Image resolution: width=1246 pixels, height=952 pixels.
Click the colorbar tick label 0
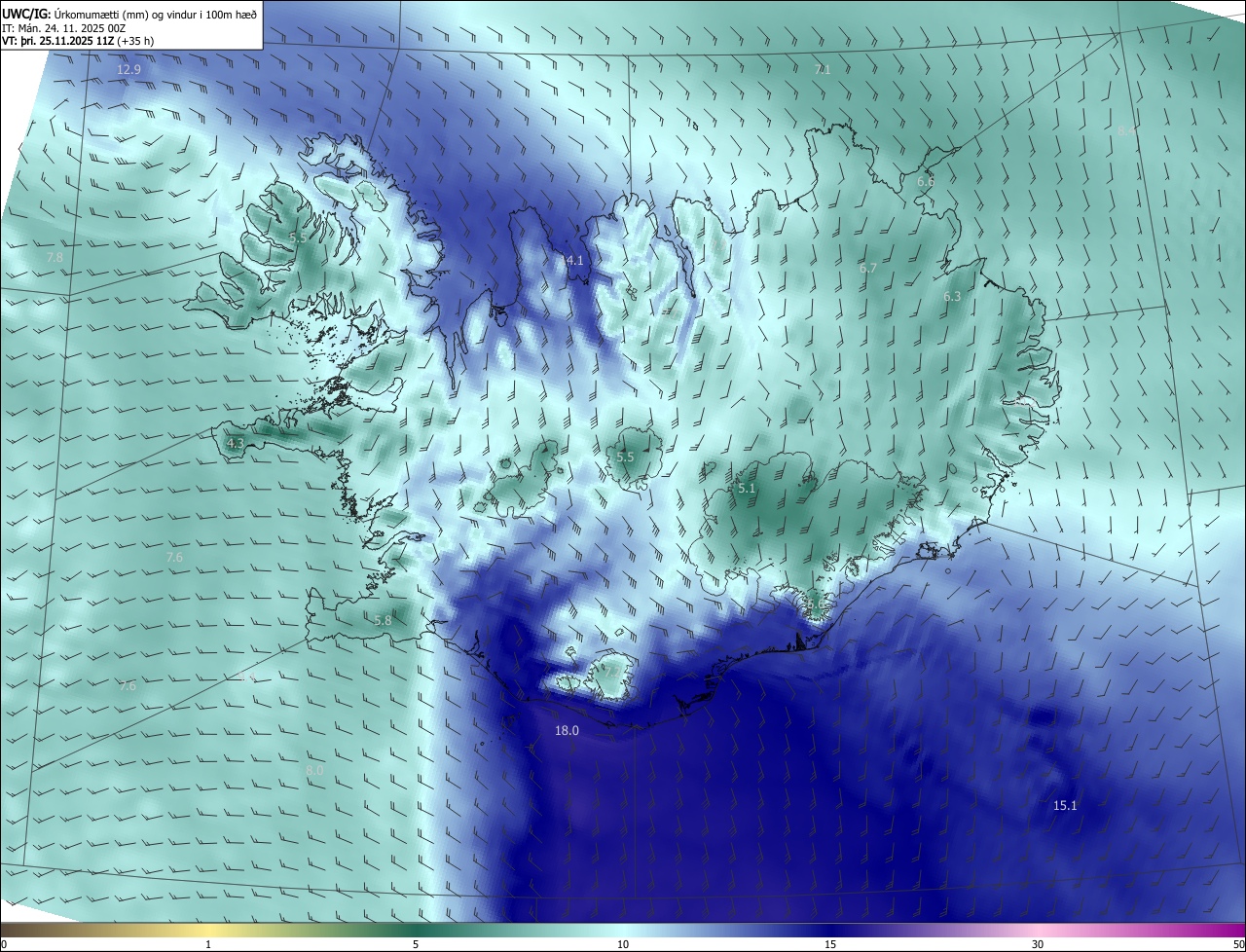point(4,944)
